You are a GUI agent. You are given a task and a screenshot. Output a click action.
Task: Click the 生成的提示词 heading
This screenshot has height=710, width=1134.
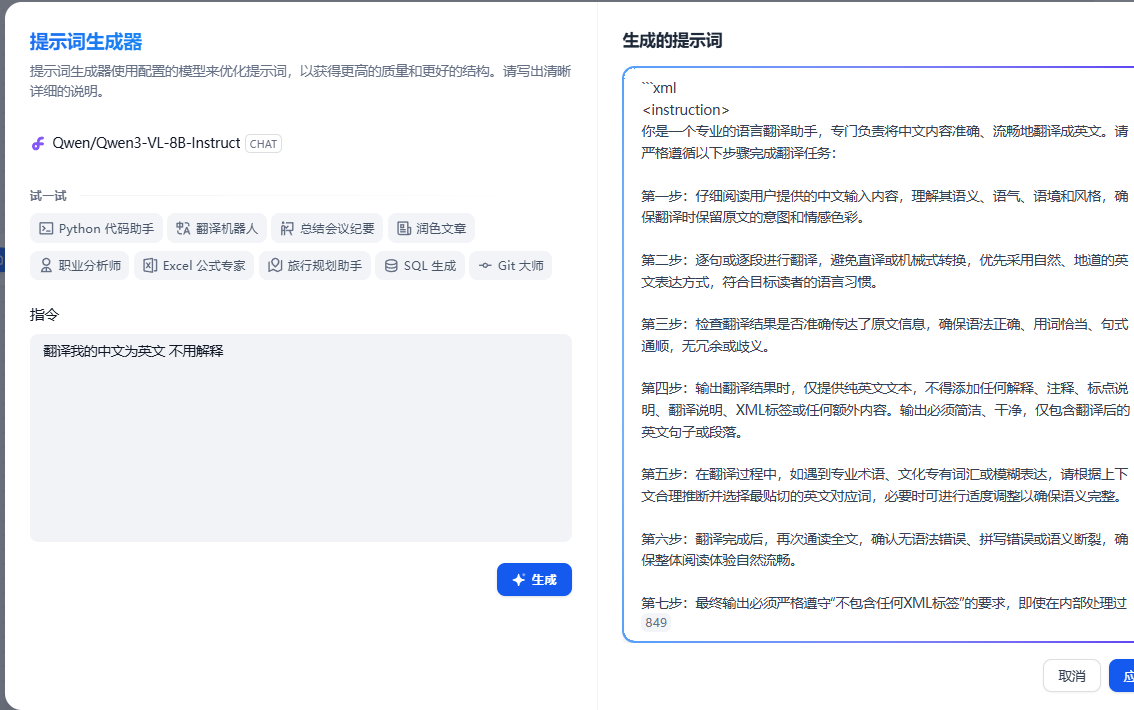click(x=673, y=40)
